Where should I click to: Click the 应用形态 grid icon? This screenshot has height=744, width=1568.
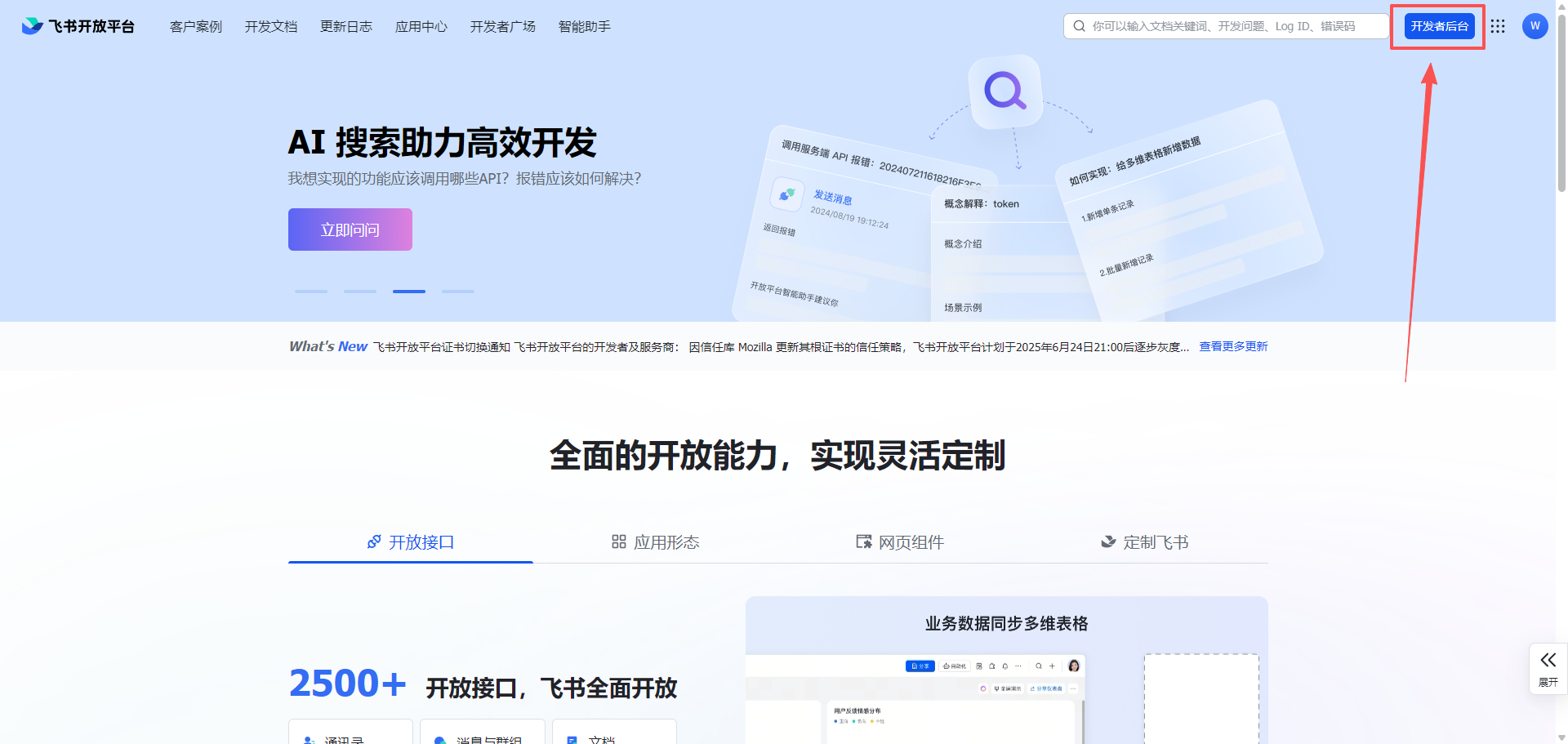(619, 542)
